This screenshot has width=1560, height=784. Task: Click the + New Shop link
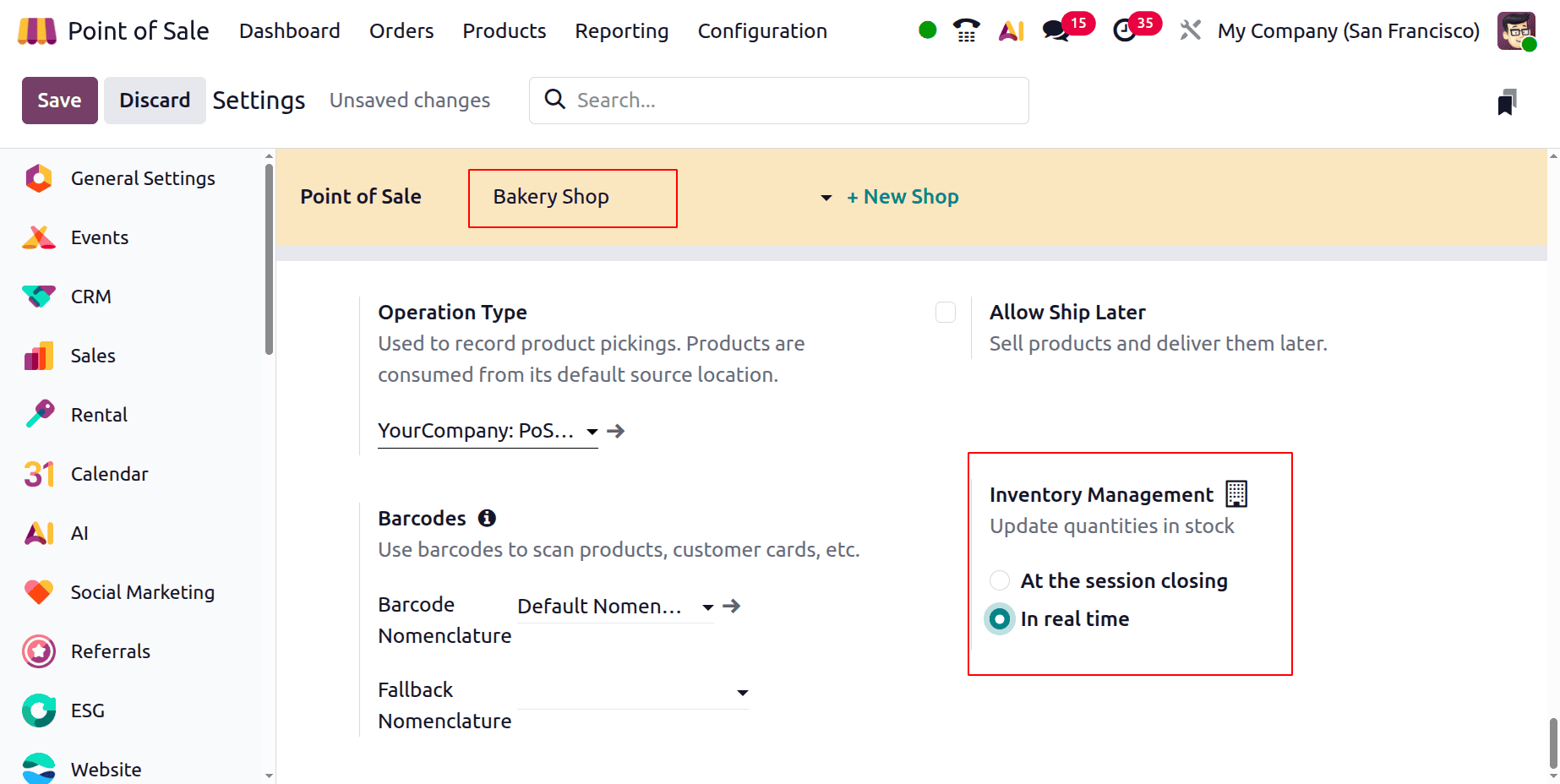(x=903, y=197)
